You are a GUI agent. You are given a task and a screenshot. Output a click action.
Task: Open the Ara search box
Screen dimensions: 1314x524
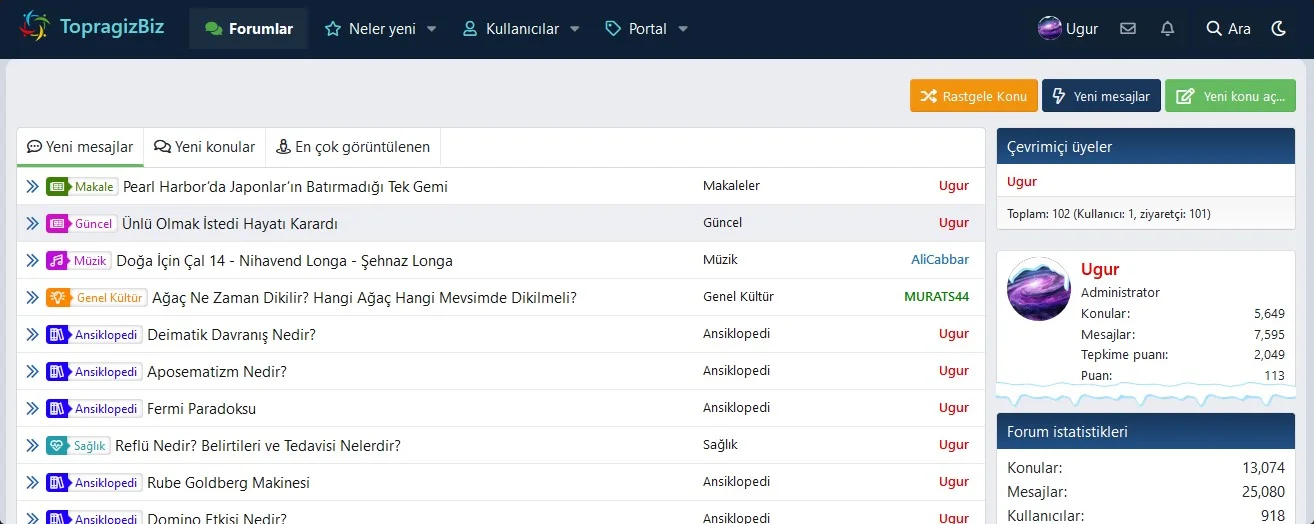[x=1229, y=29]
